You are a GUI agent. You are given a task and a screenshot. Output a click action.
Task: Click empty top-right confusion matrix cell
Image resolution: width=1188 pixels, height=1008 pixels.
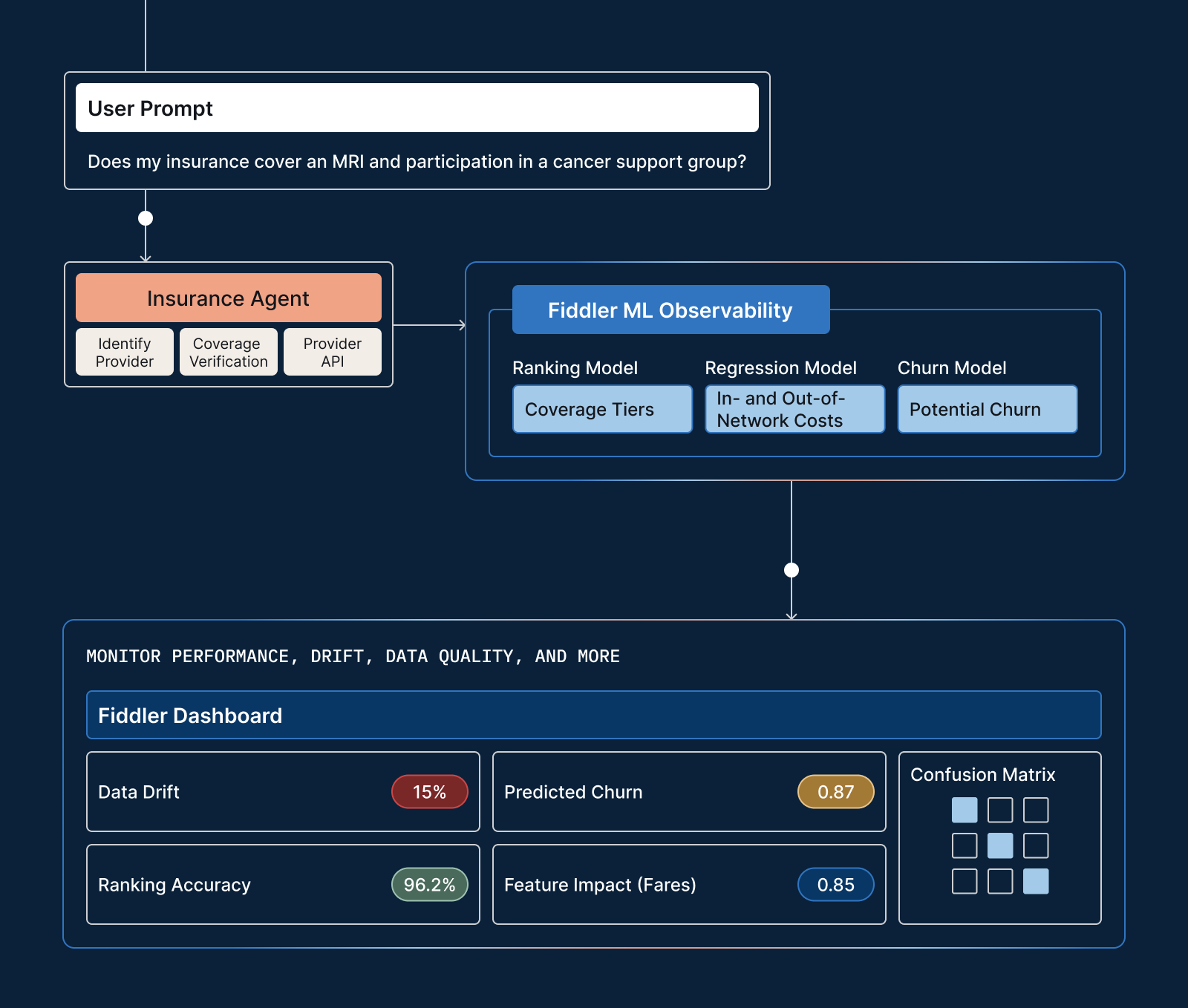point(1036,810)
